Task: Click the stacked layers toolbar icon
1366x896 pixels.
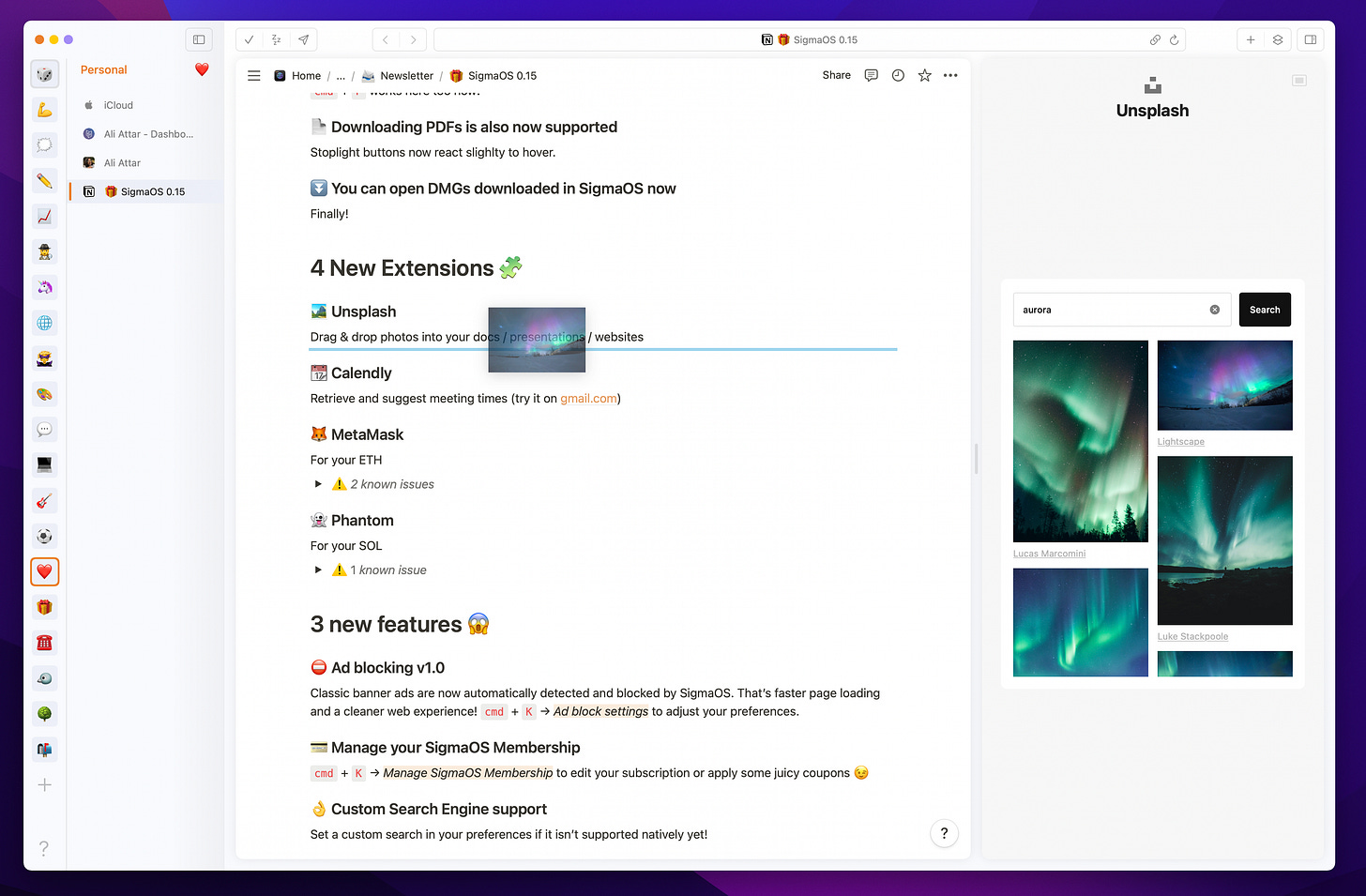Action: click(1278, 39)
